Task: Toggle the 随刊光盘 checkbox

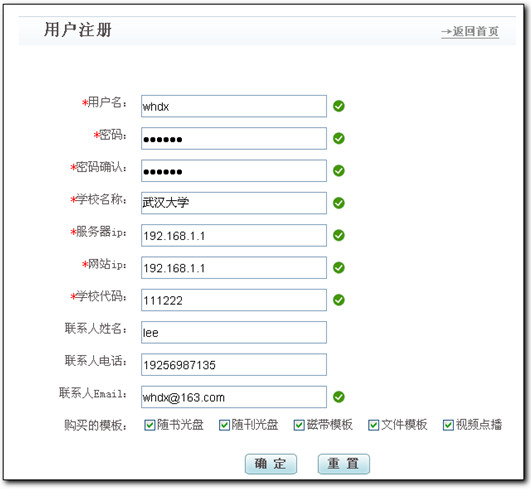Action: point(224,425)
